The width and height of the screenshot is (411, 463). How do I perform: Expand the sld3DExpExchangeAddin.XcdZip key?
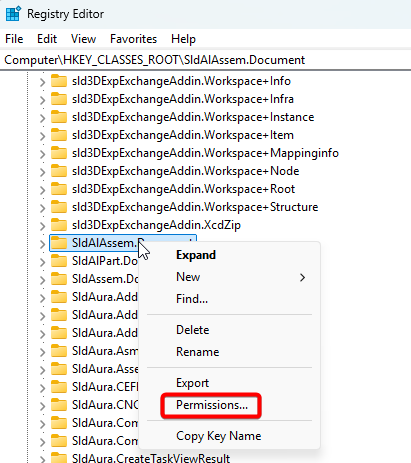click(x=42, y=226)
